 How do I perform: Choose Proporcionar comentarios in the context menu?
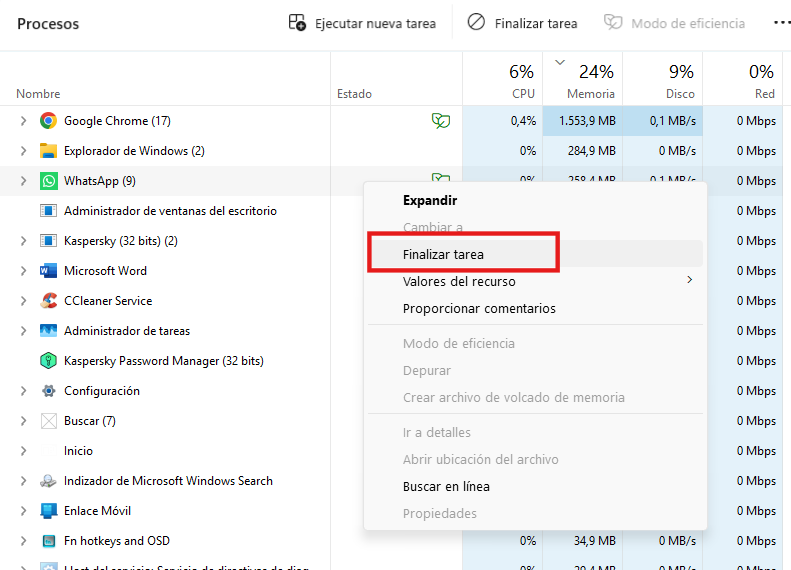pos(535,309)
